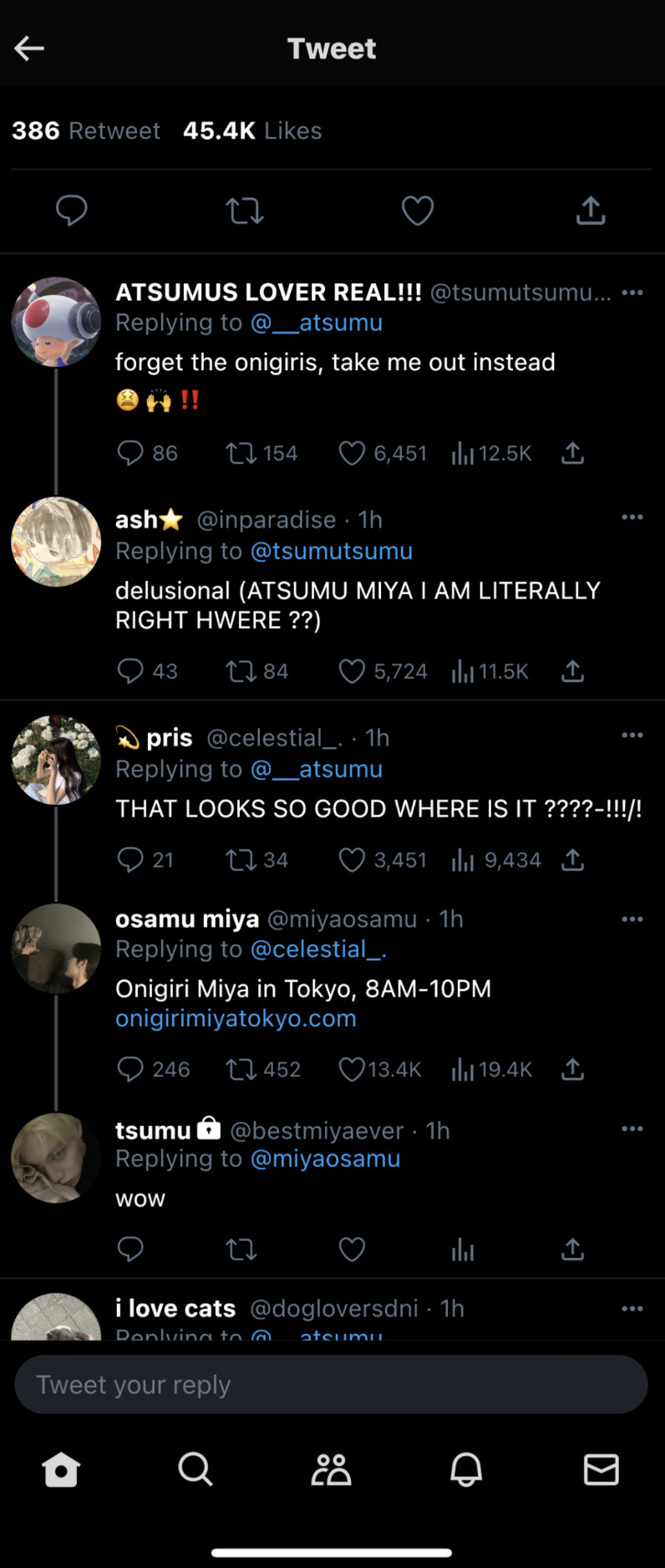Open the onigirimiyatokyo.com link
Screen dimensions: 665x1568
[236, 1019]
